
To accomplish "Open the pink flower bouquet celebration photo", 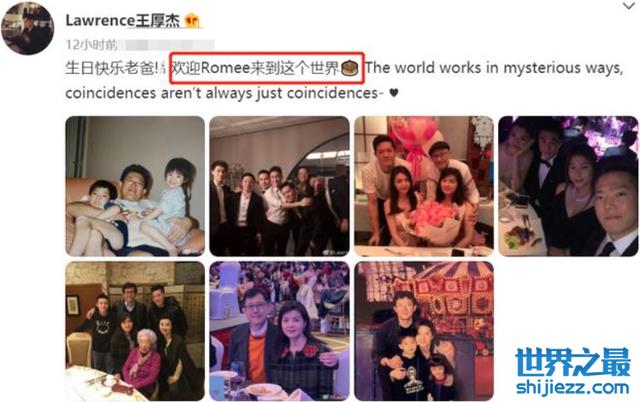I will (x=424, y=186).
